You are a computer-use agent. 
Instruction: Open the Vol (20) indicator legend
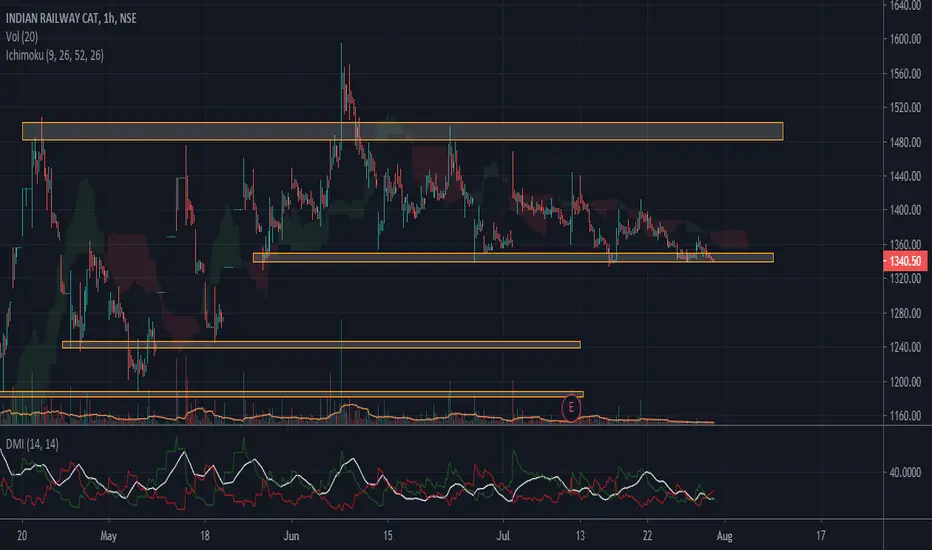22,37
